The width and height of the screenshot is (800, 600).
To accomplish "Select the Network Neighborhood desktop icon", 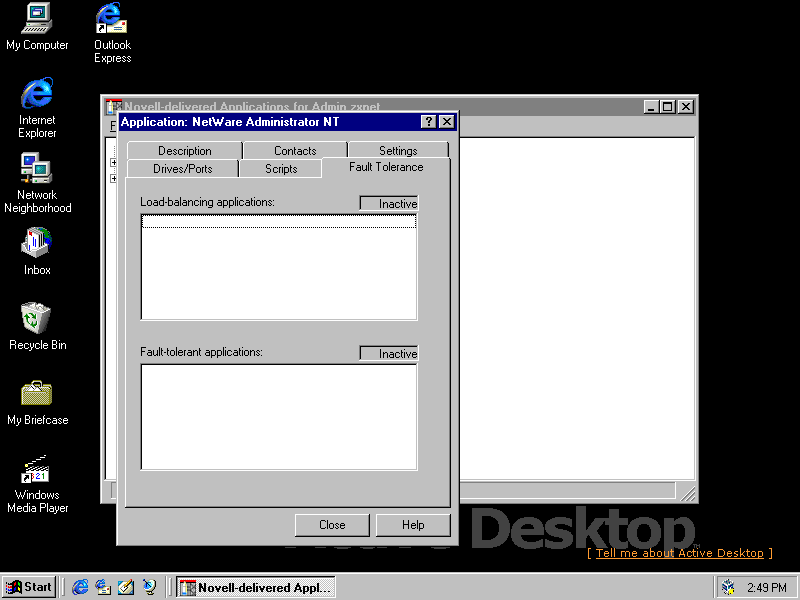I will click(x=37, y=183).
